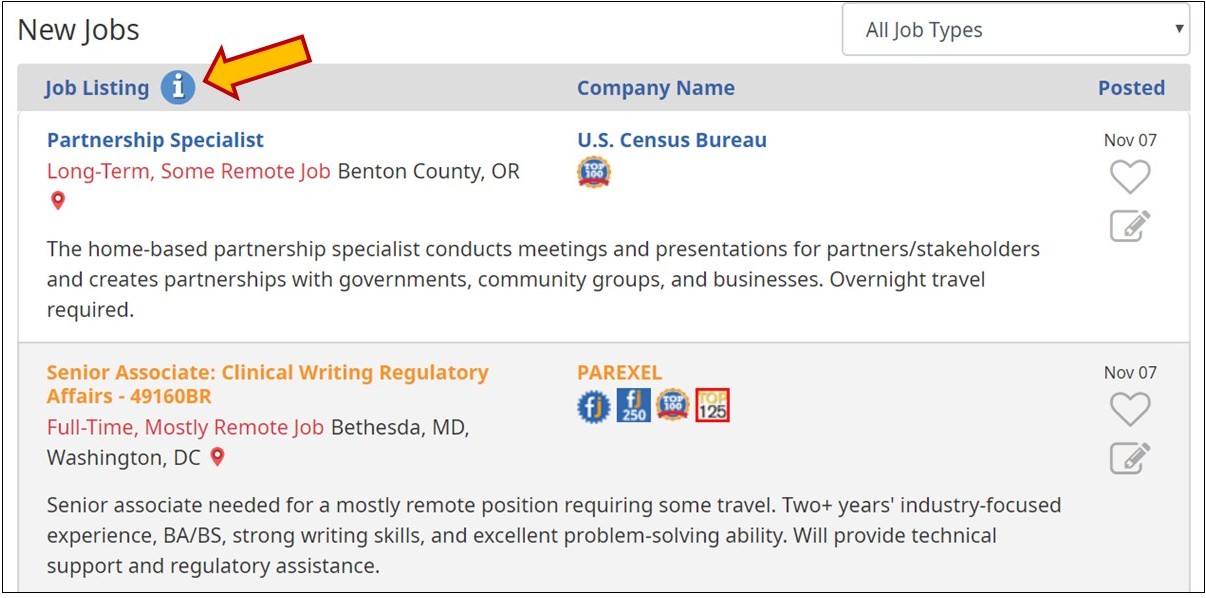Click the Long-Term, Some Remote Job label
This screenshot has width=1206, height=598.
tap(185, 171)
